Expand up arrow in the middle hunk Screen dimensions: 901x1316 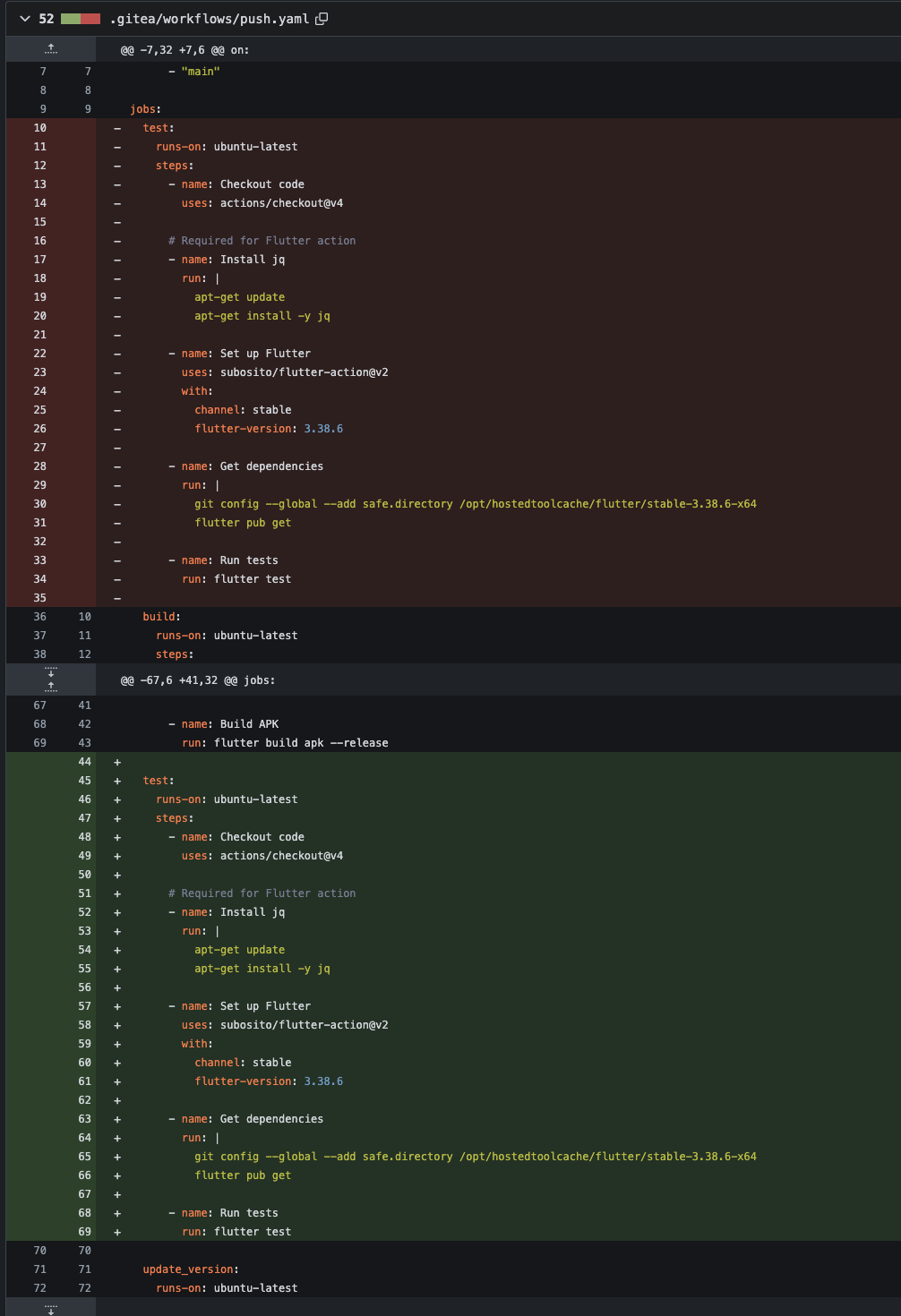[51, 687]
